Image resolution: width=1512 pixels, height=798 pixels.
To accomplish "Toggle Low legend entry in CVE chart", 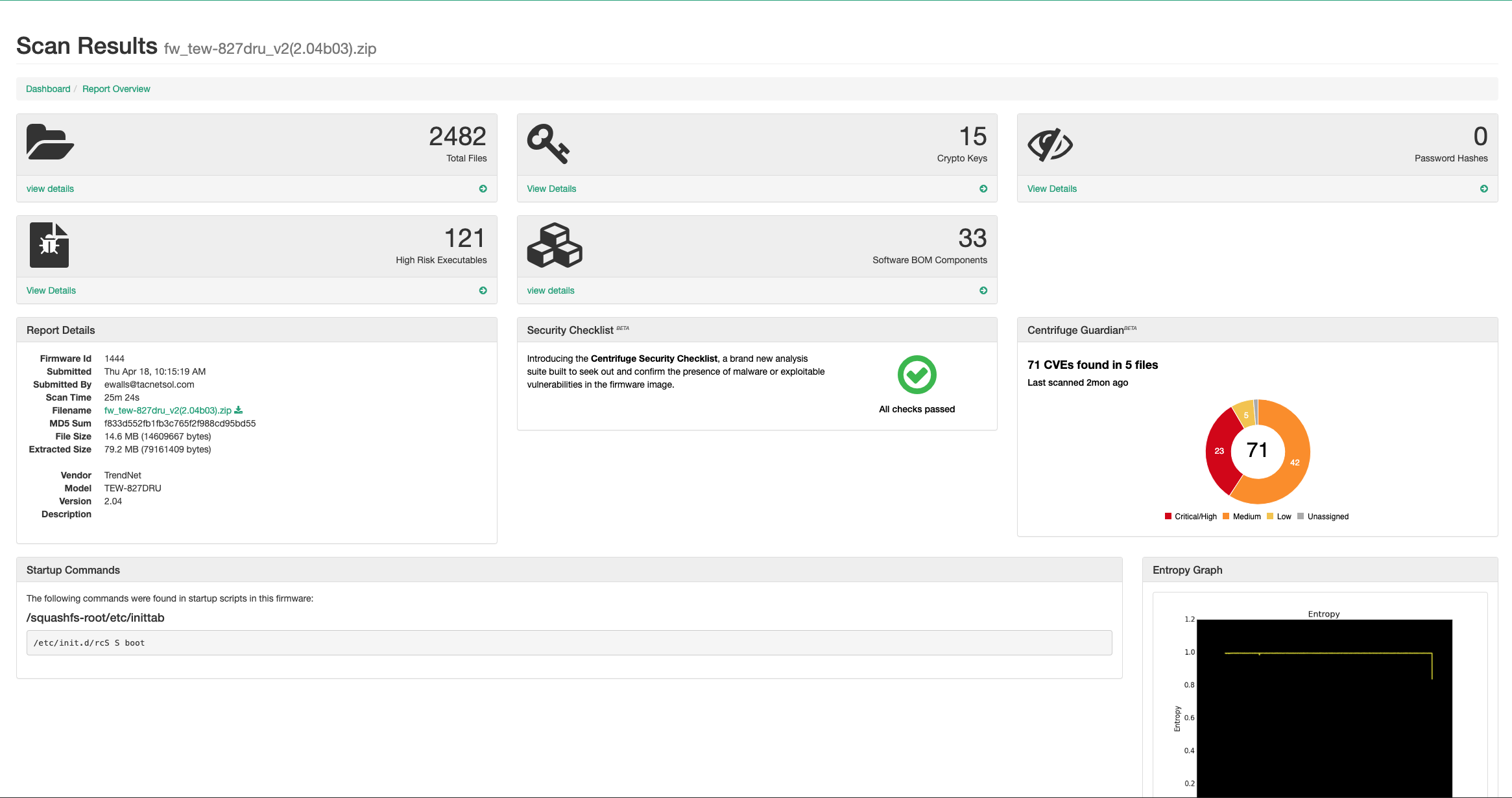I will [1279, 517].
